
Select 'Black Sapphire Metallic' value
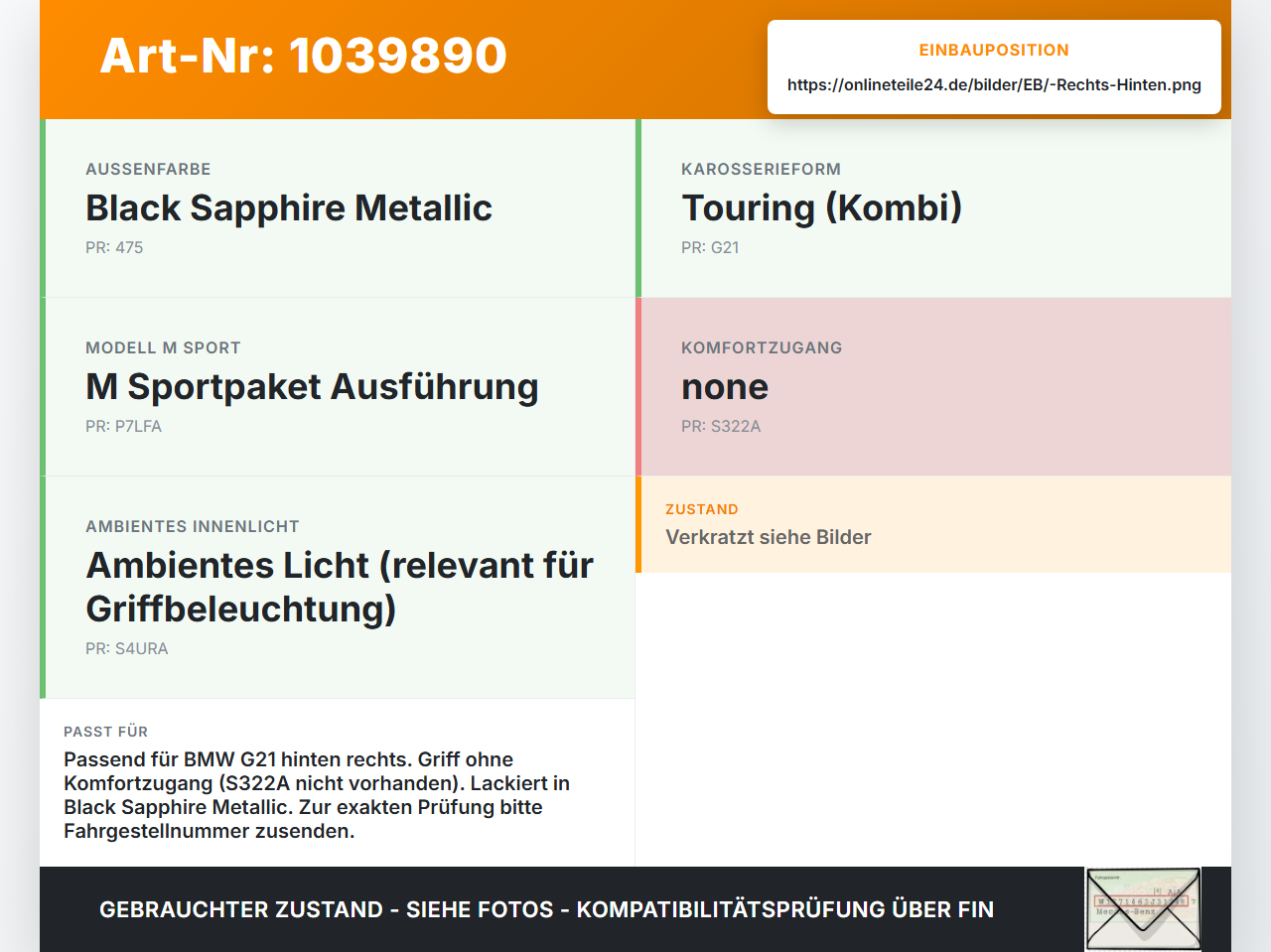pos(289,207)
